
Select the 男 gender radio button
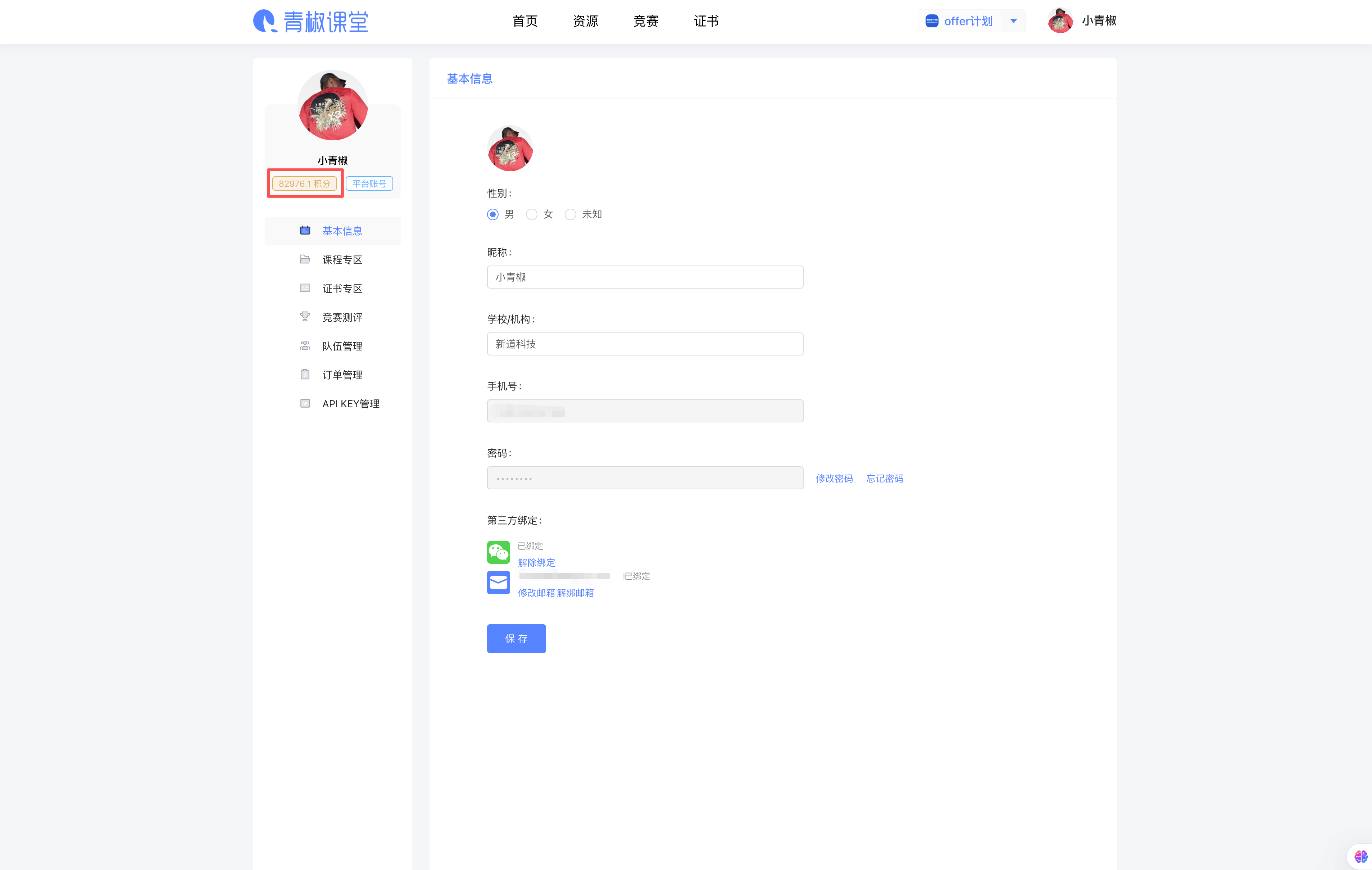click(493, 214)
